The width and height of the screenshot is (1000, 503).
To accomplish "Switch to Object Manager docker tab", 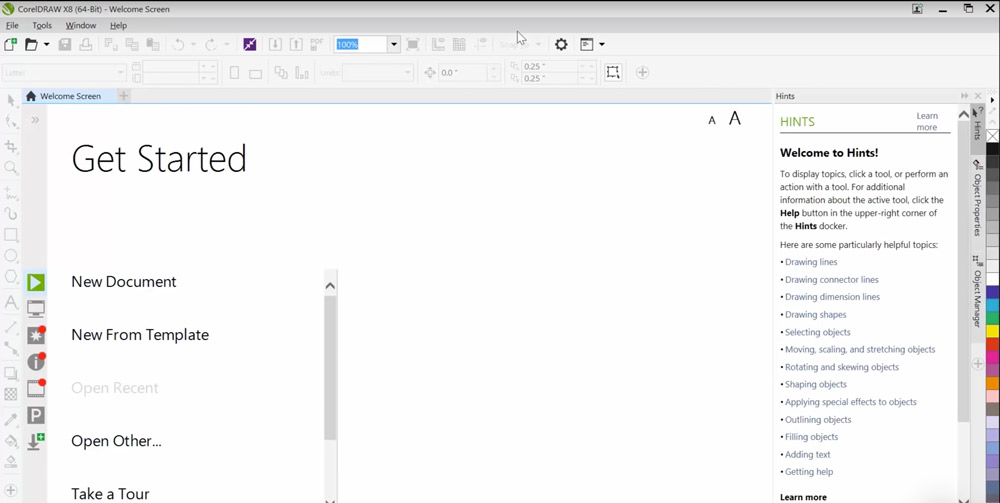I will pos(977,291).
